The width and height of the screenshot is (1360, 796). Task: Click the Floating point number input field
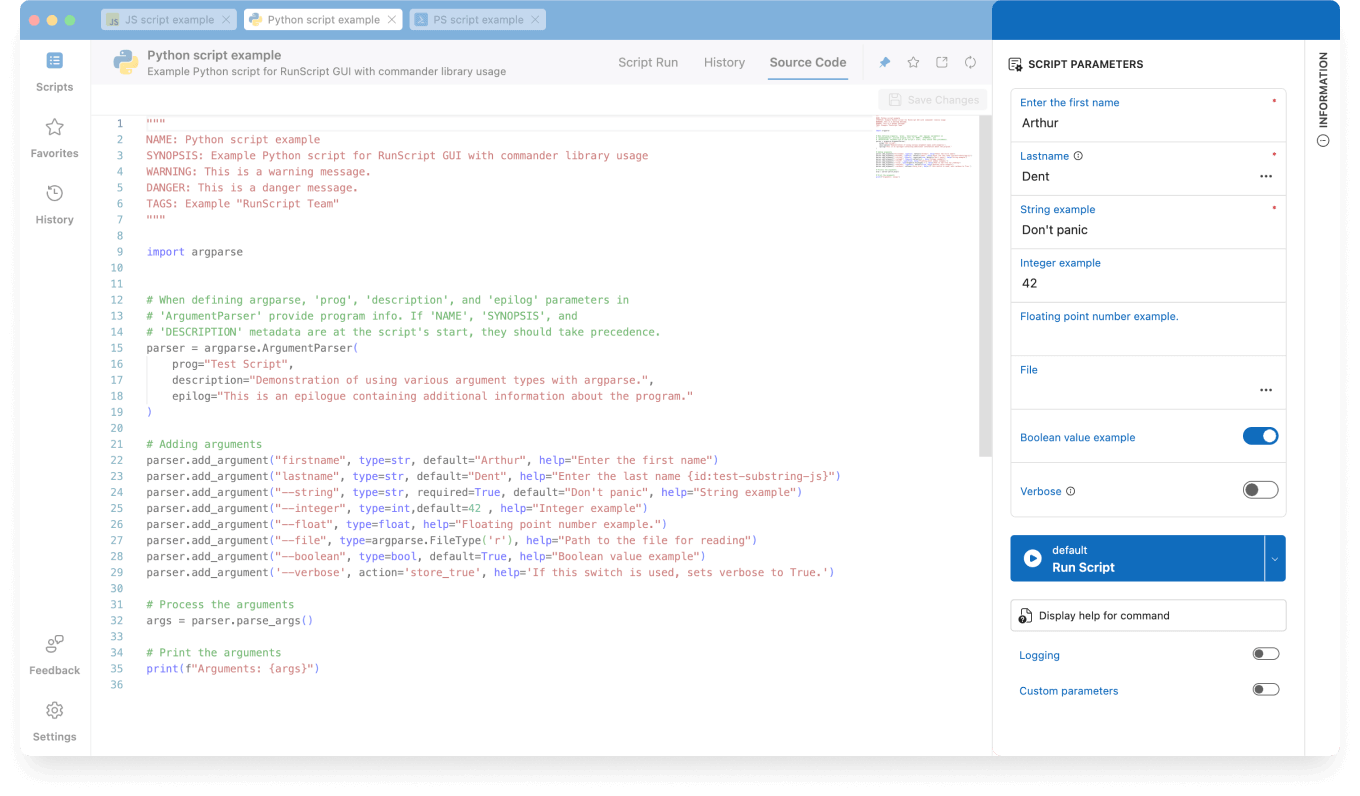coord(1148,329)
